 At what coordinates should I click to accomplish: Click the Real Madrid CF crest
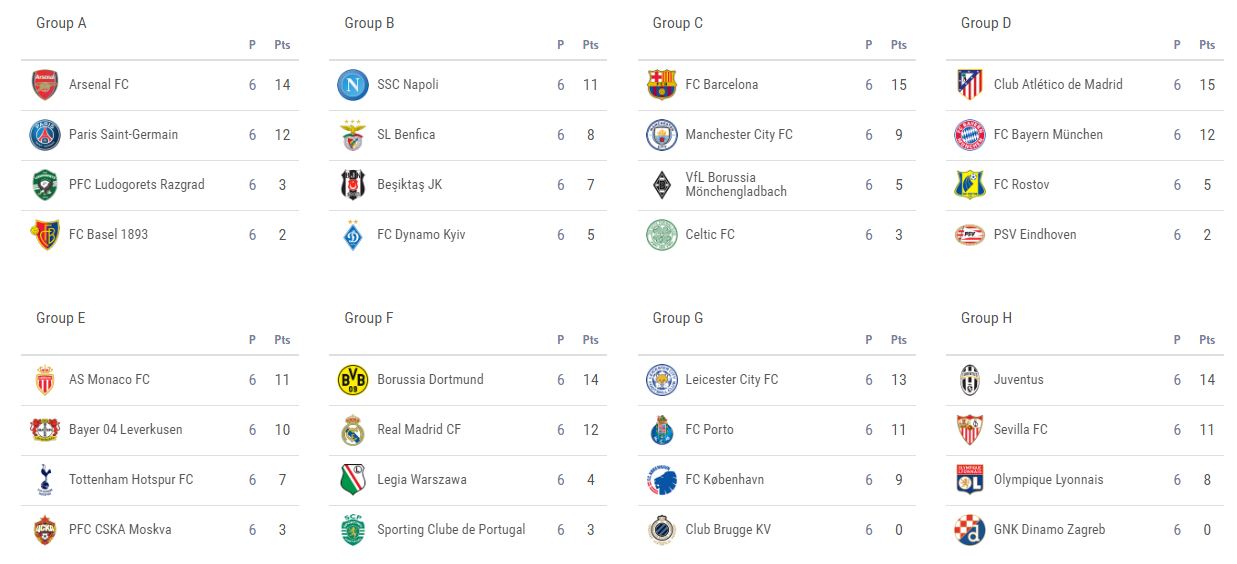point(353,430)
